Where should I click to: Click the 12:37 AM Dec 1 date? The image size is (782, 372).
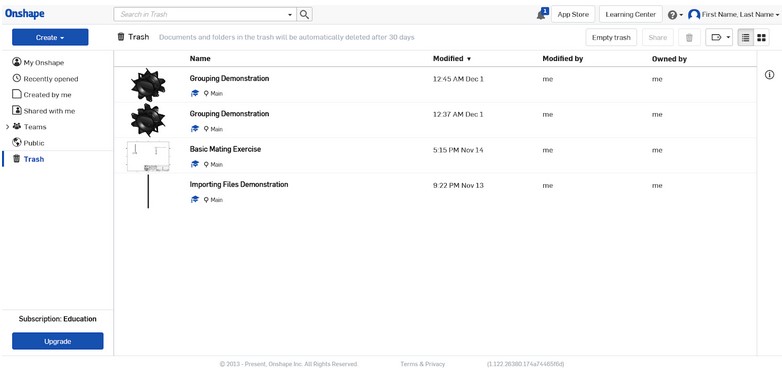pos(458,114)
